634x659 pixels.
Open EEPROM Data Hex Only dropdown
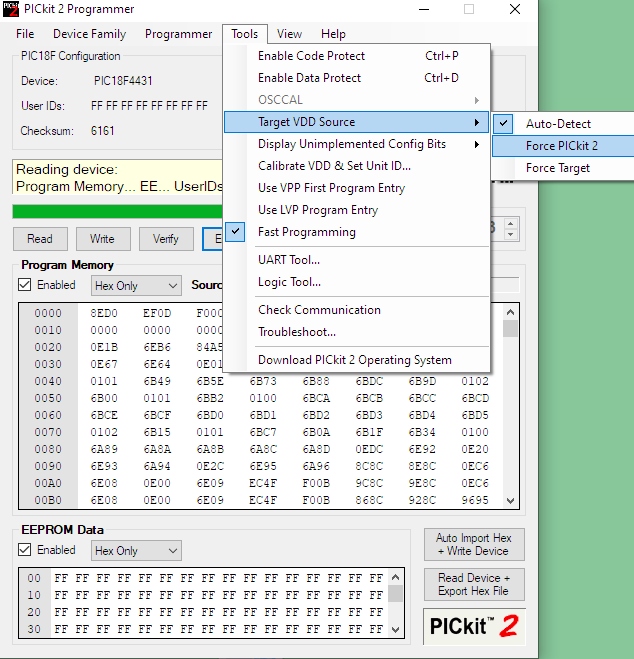coord(136,551)
